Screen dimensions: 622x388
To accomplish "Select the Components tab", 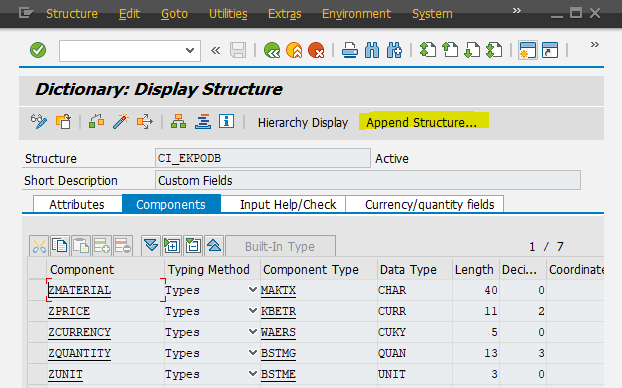I will [171, 204].
